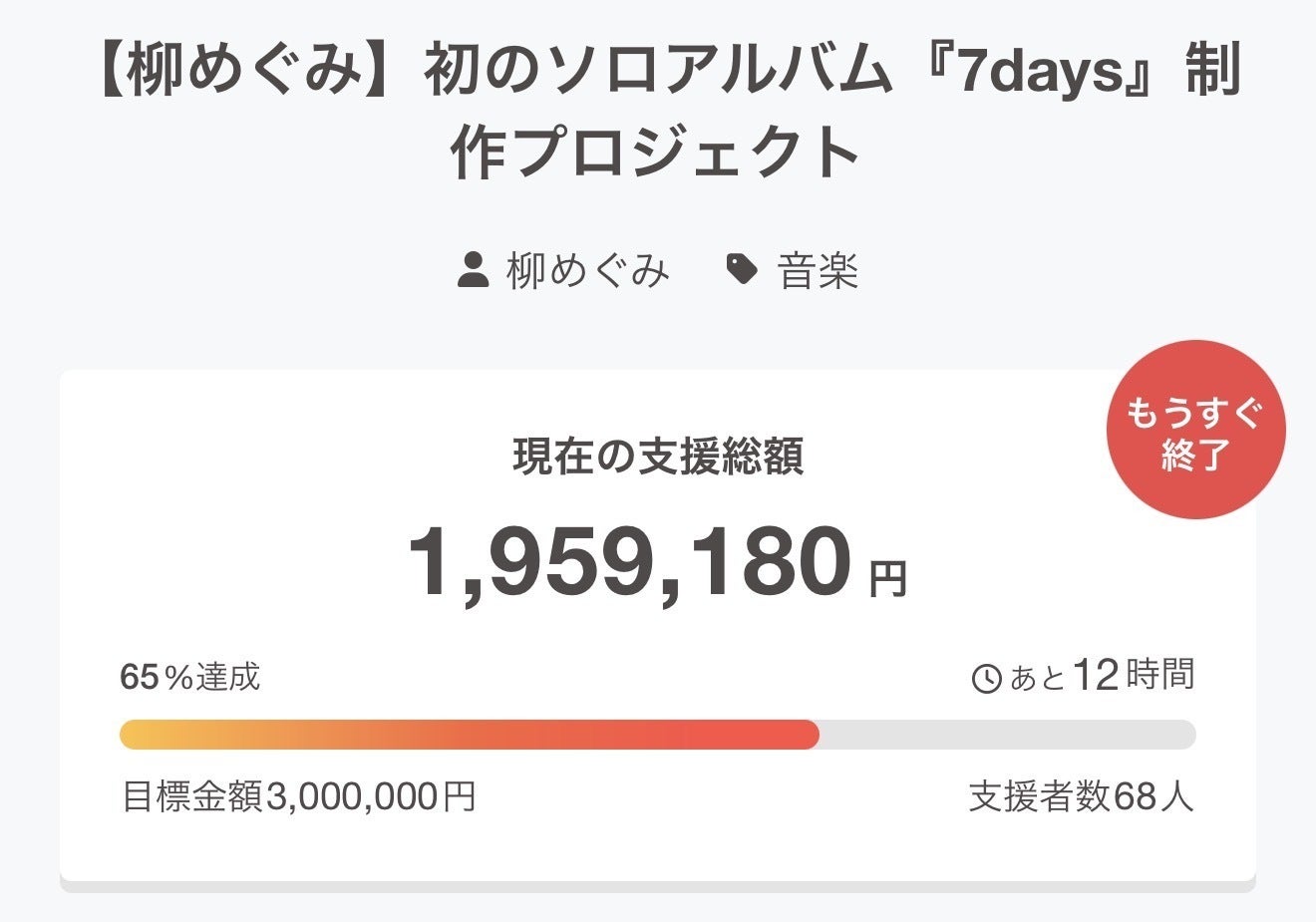Click the 円 symbol after the total amount
Screen dimensions: 1316x922
[x=887, y=579]
